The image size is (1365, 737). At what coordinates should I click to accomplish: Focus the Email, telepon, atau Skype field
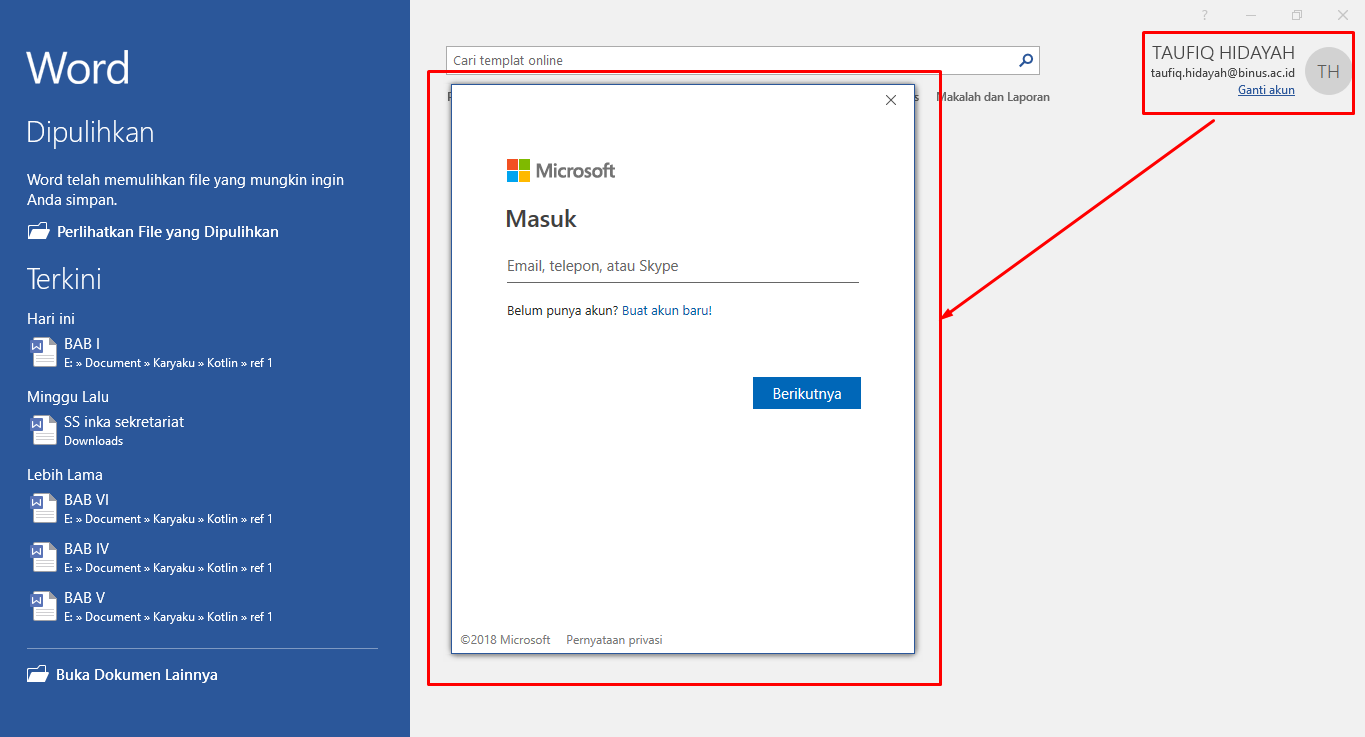tap(683, 266)
